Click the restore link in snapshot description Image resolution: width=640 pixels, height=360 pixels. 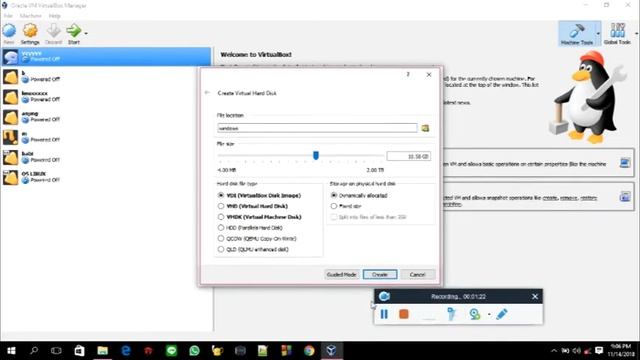pos(589,198)
